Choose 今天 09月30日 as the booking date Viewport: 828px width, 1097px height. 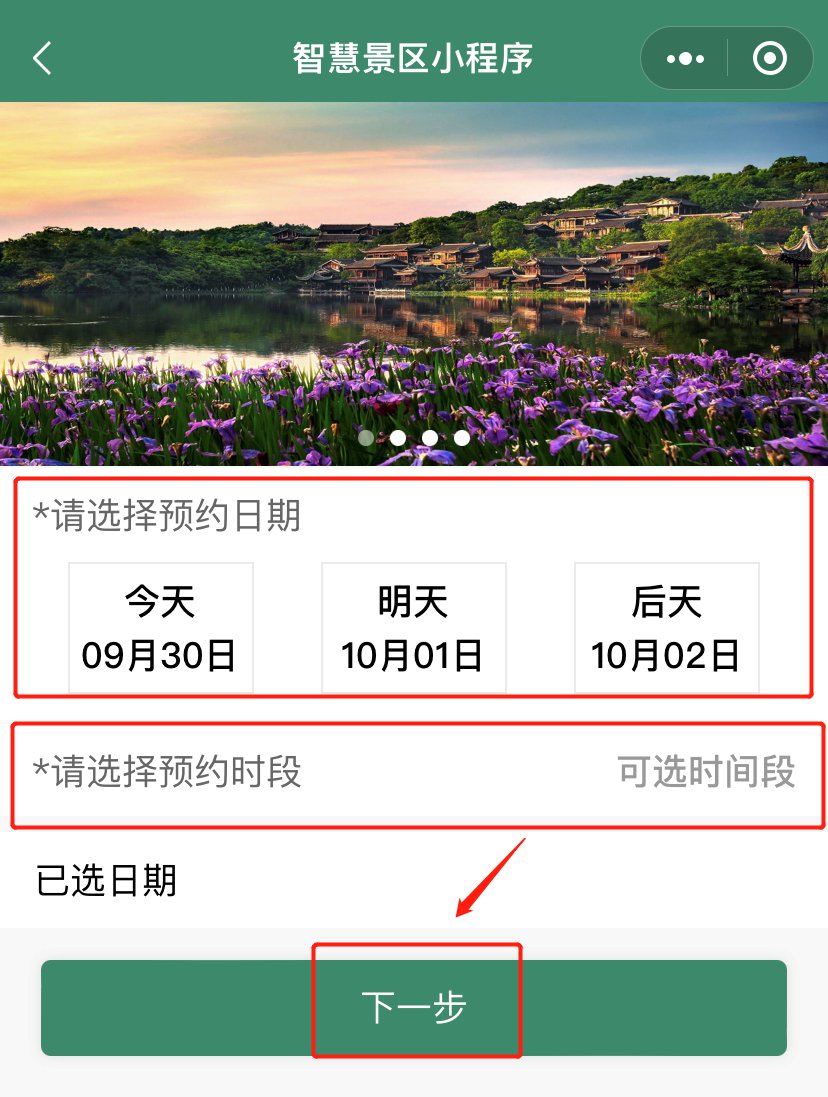161,628
